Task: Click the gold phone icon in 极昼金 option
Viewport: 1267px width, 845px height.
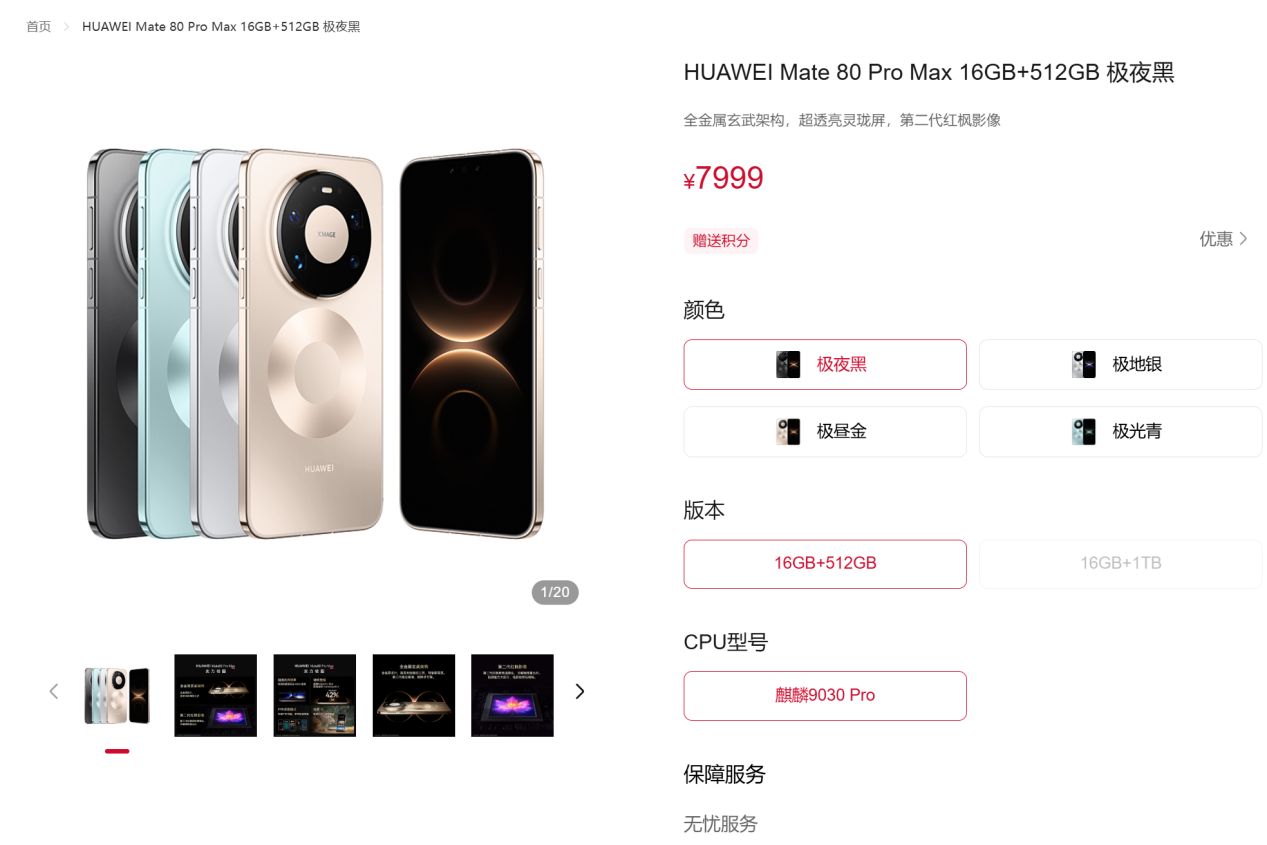Action: pos(788,431)
